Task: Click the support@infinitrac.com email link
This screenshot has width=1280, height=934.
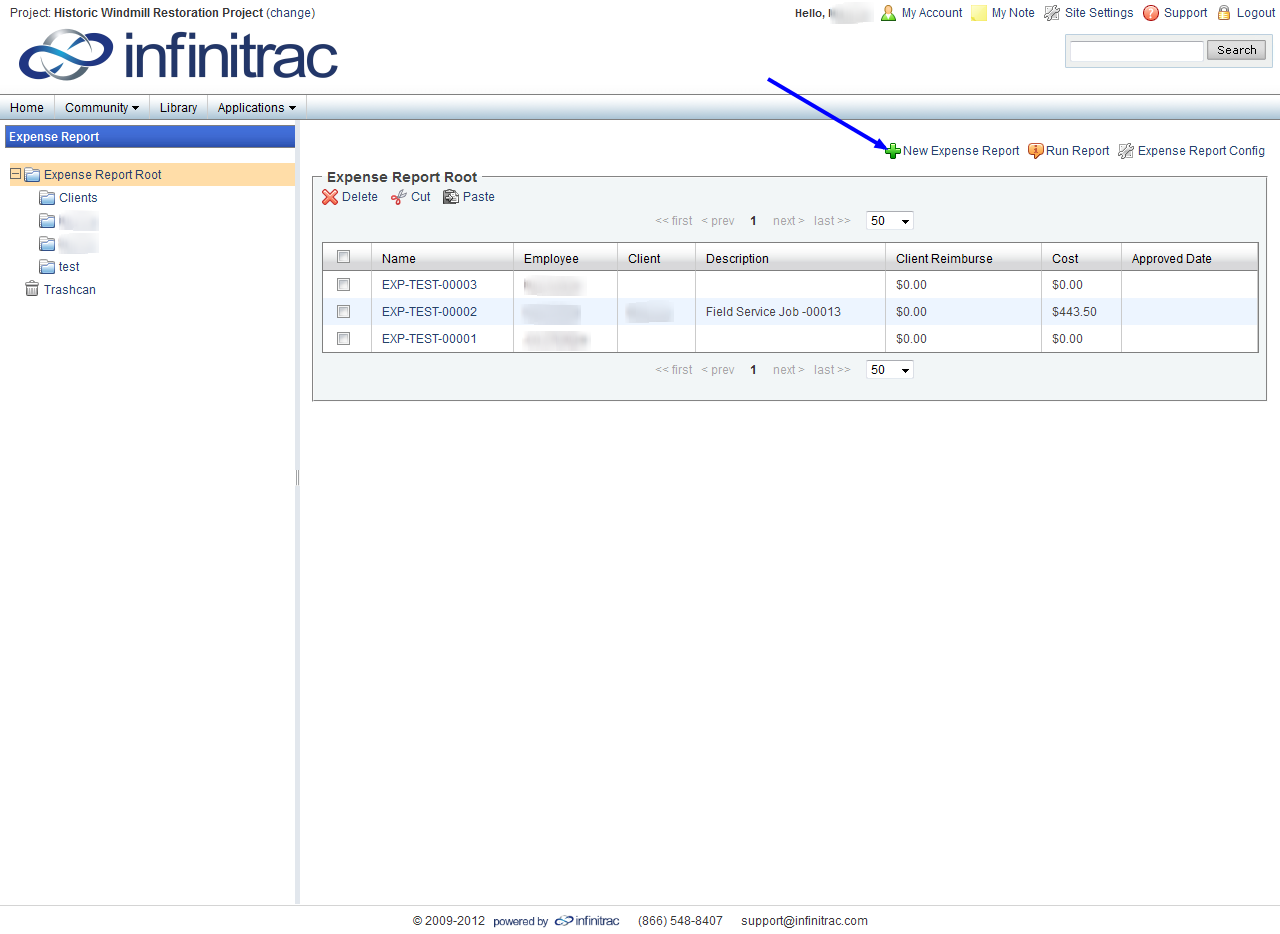Action: pyautogui.click(x=805, y=921)
